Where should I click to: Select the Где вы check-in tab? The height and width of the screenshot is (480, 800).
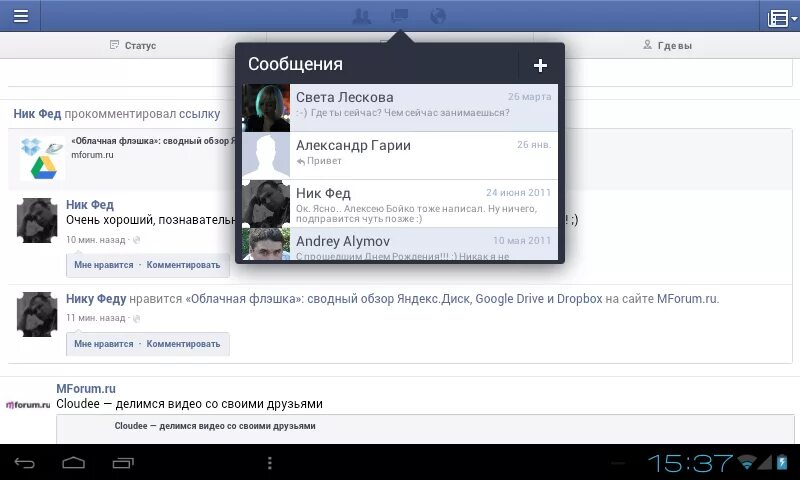click(x=667, y=45)
